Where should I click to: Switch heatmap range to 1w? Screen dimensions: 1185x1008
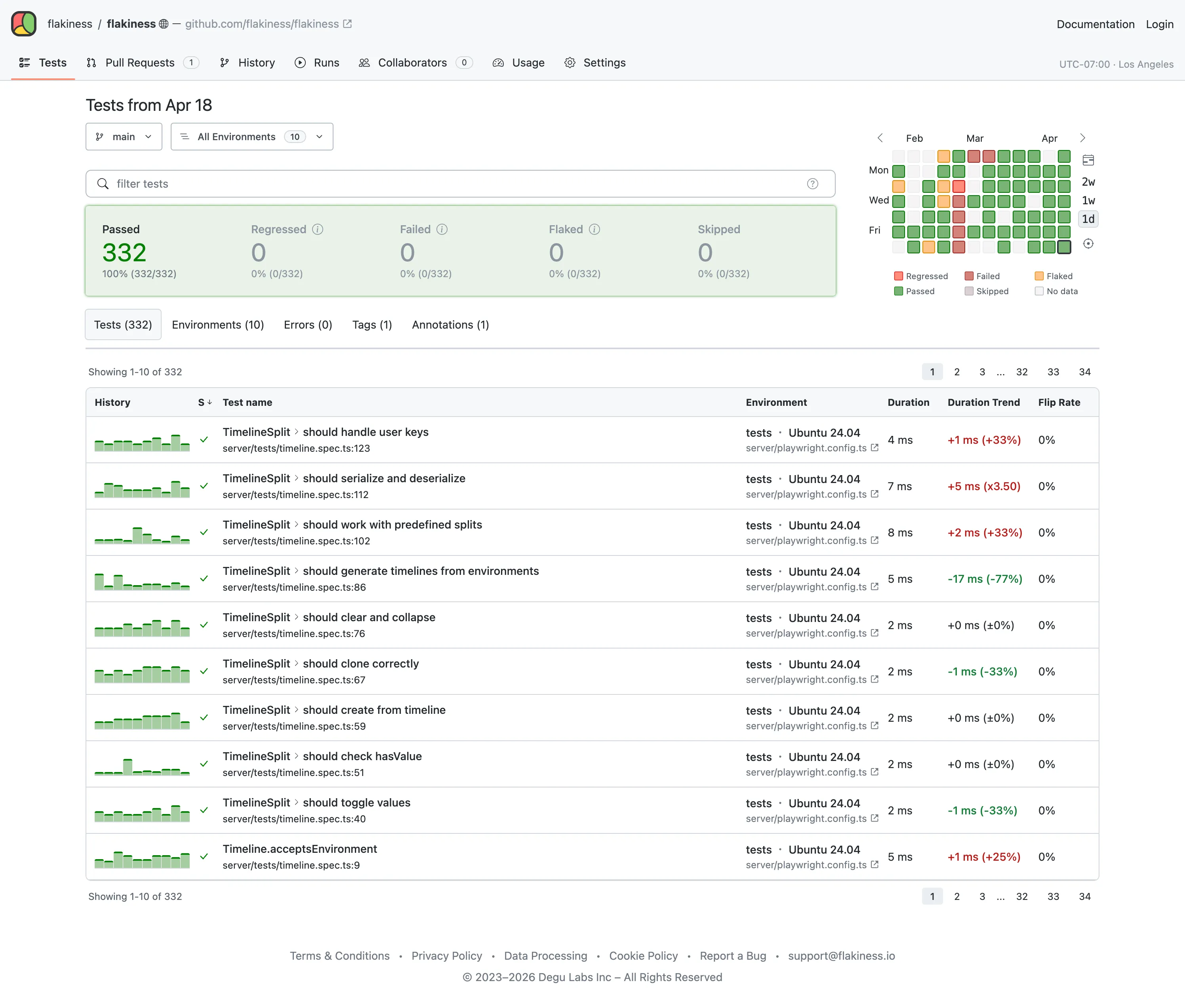tap(1088, 200)
